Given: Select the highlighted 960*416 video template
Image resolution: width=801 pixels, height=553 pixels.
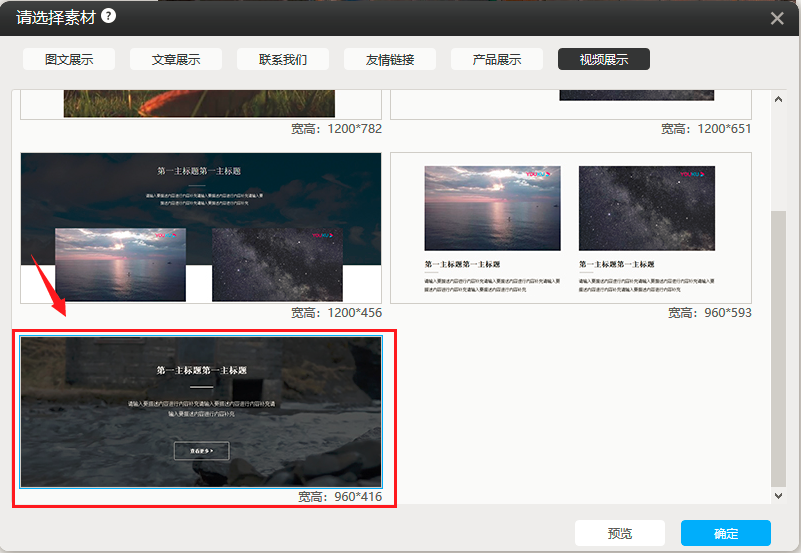Looking at the screenshot, I should pyautogui.click(x=201, y=411).
